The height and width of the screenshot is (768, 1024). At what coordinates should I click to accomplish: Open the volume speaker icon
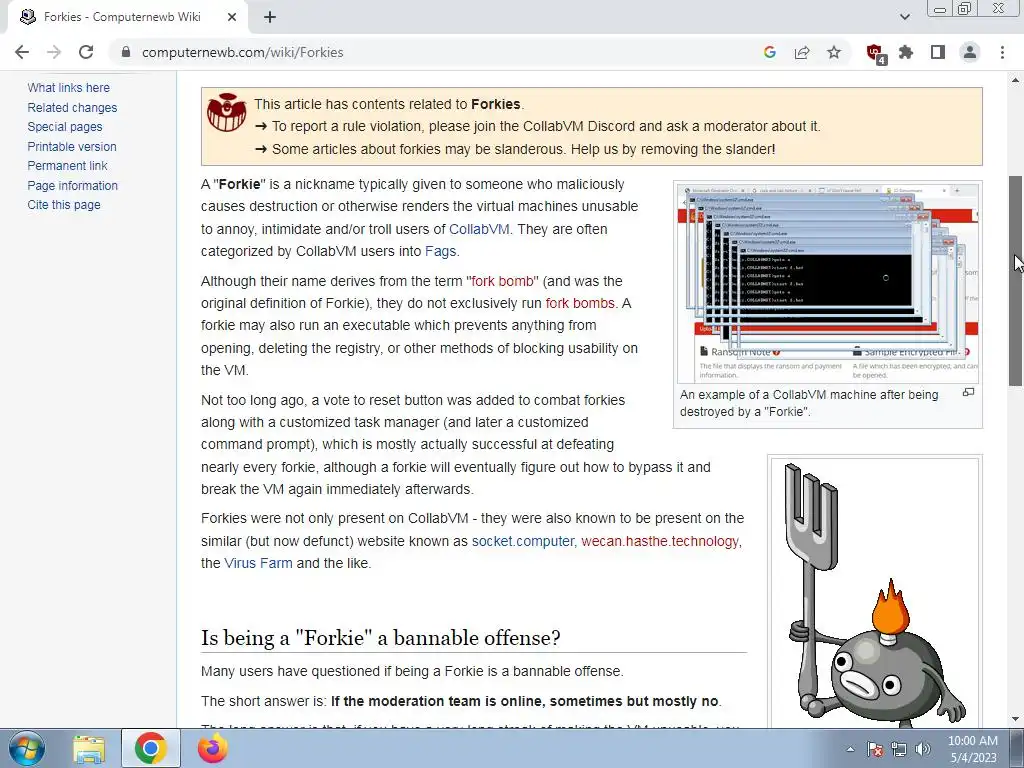(923, 749)
